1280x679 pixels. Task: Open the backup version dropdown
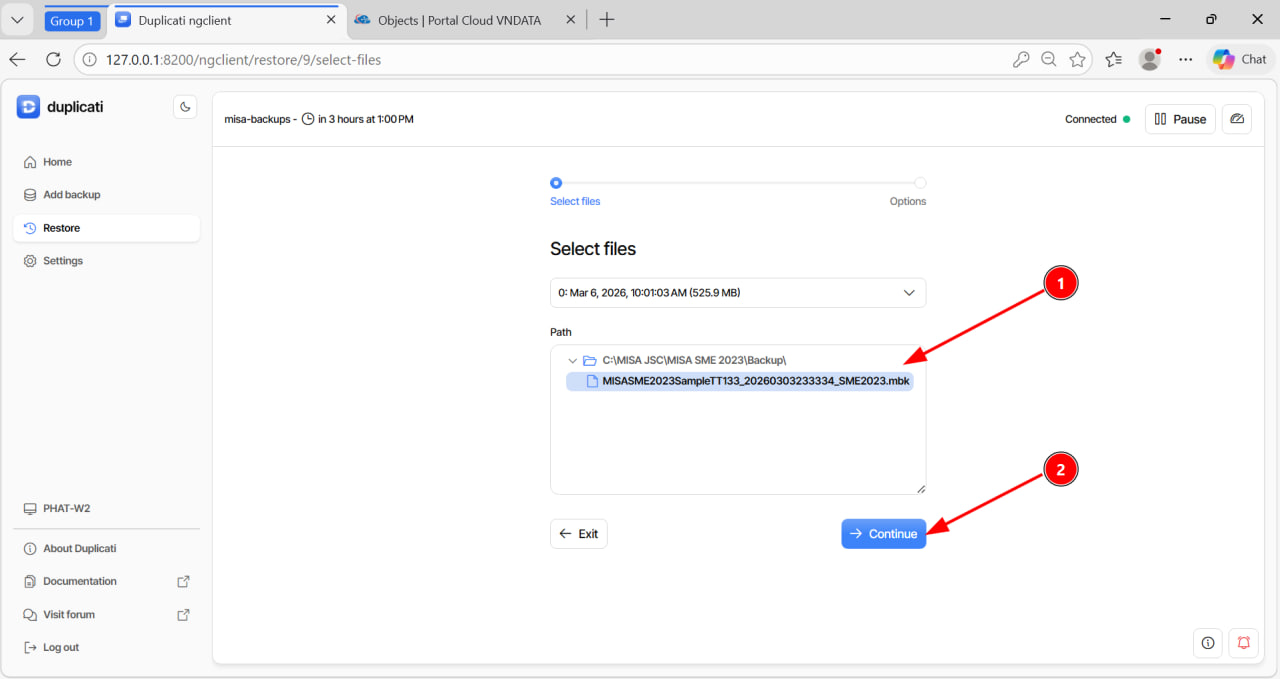pos(737,293)
